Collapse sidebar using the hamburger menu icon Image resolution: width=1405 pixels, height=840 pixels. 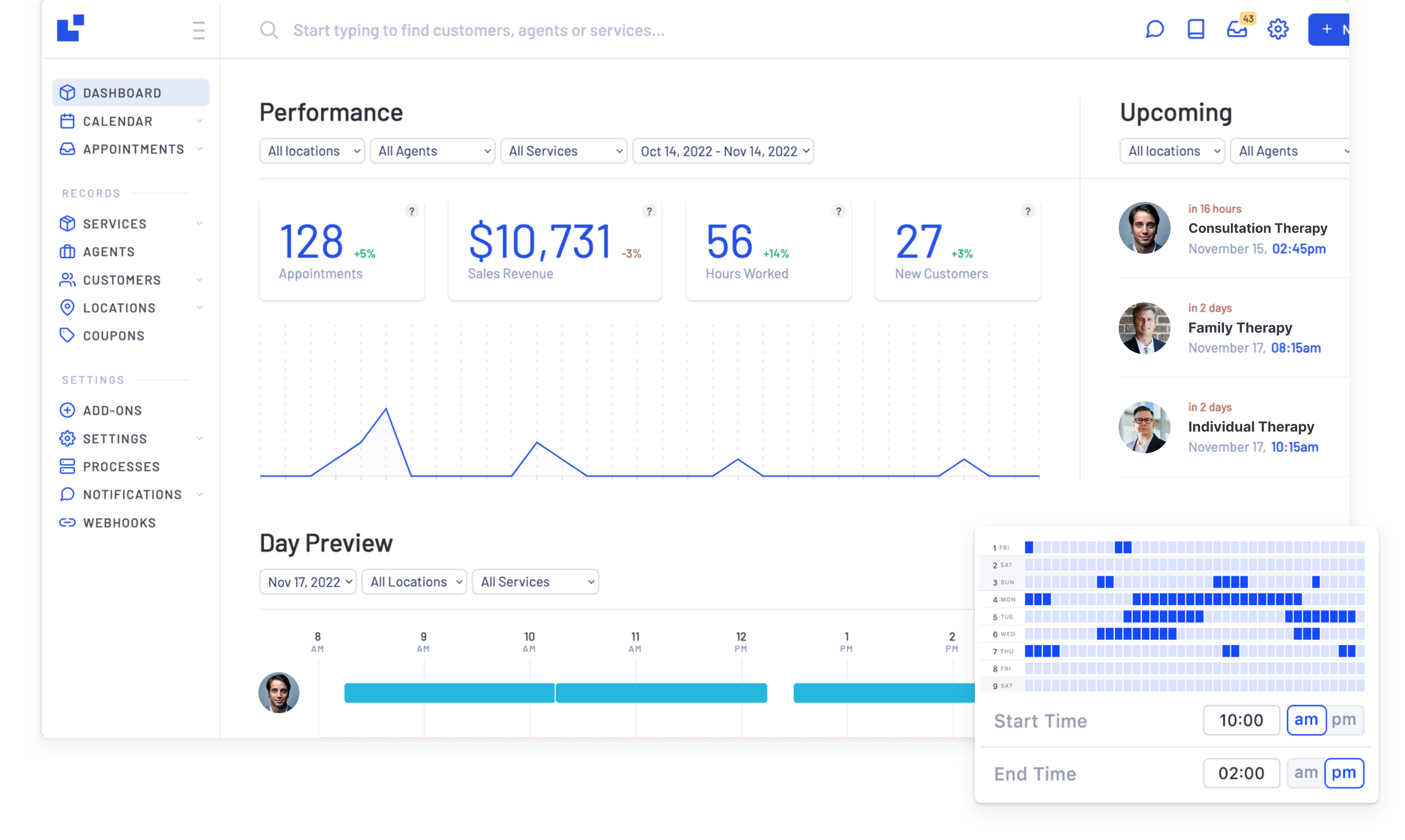click(x=198, y=30)
